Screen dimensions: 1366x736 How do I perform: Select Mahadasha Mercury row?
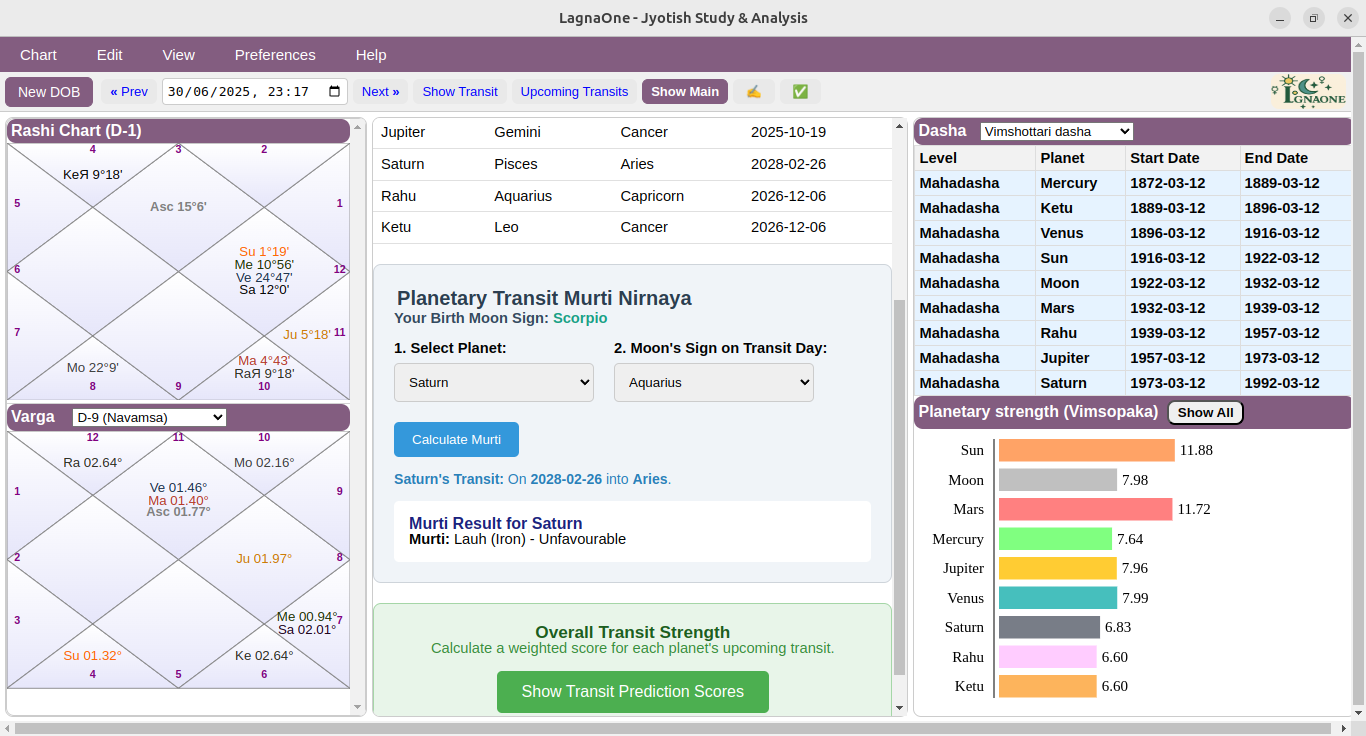(1133, 183)
